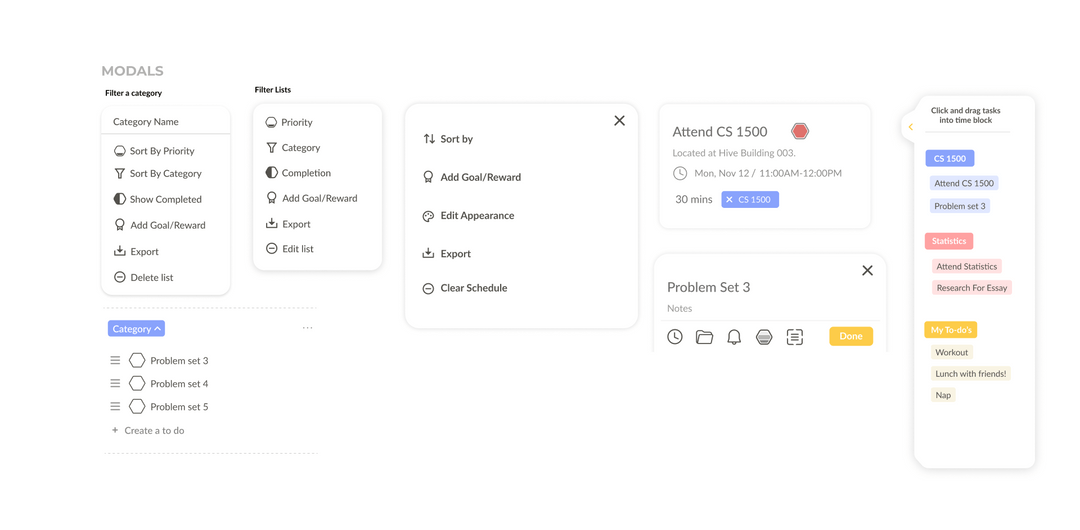Click the Delete list minus icon
Viewport: 1080px width, 530px height.
pyautogui.click(x=120, y=277)
